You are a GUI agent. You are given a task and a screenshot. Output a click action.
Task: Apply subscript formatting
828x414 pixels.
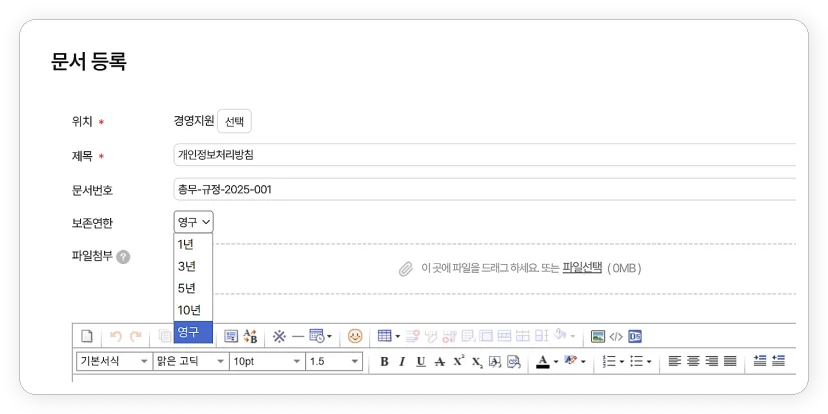pyautogui.click(x=477, y=362)
